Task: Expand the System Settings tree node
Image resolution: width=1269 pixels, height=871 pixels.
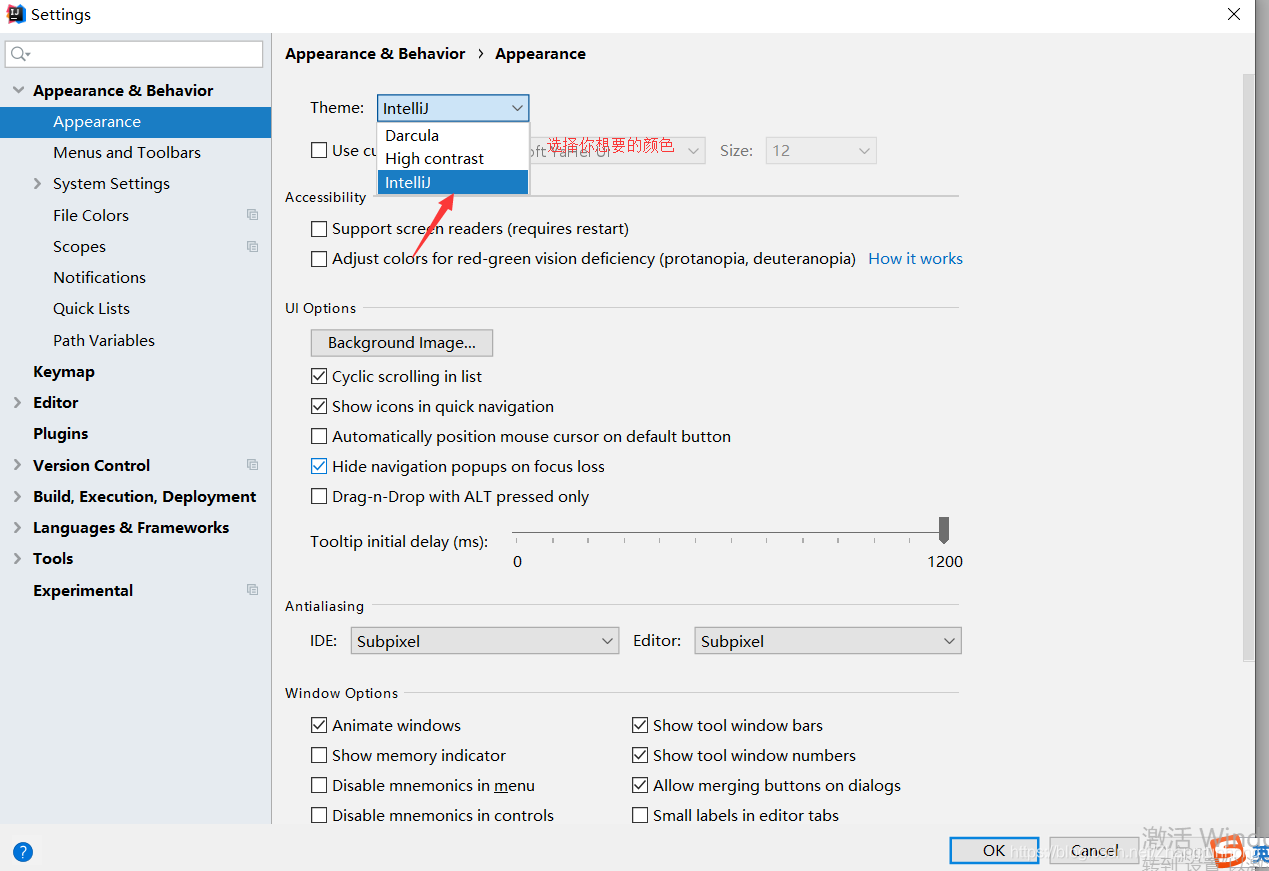Action: pos(37,183)
